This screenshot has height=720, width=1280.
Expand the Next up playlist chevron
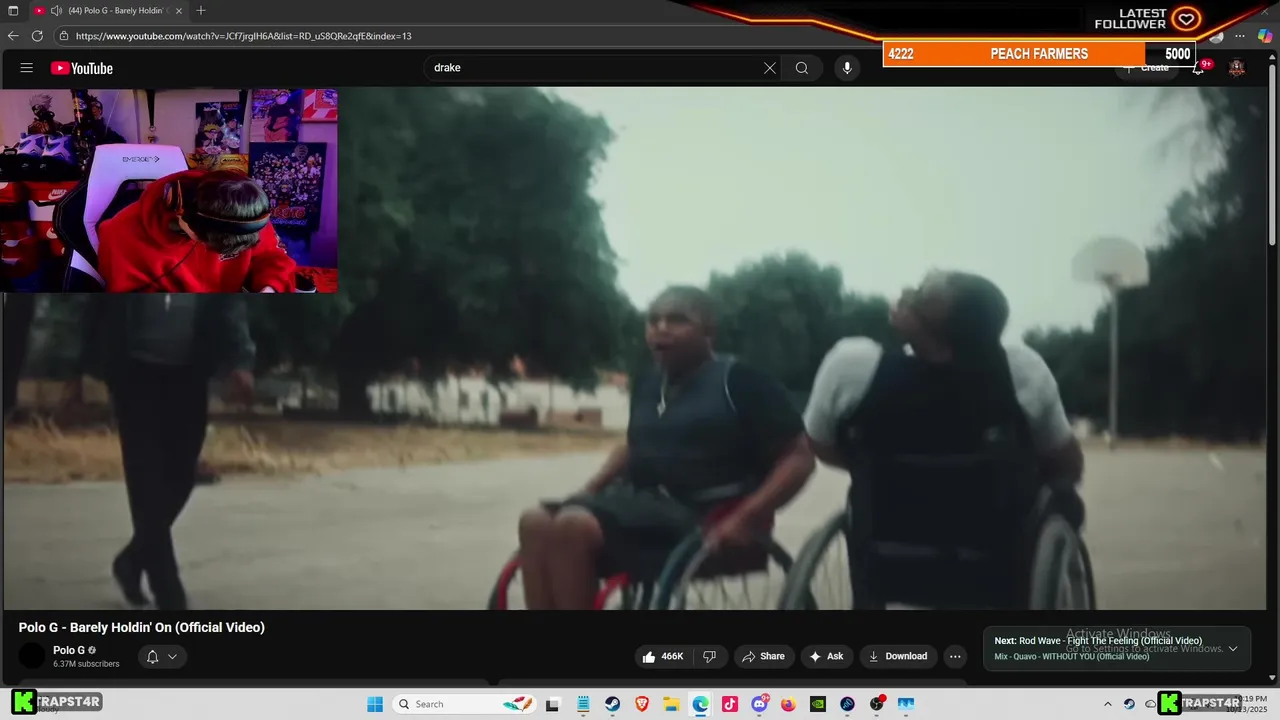point(1233,649)
